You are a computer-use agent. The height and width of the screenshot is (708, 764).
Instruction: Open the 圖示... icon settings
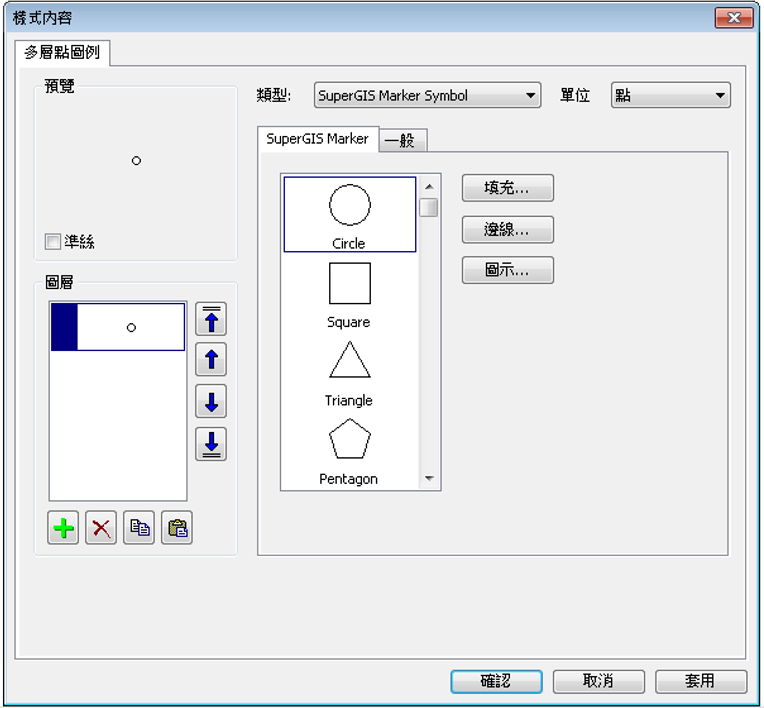508,270
